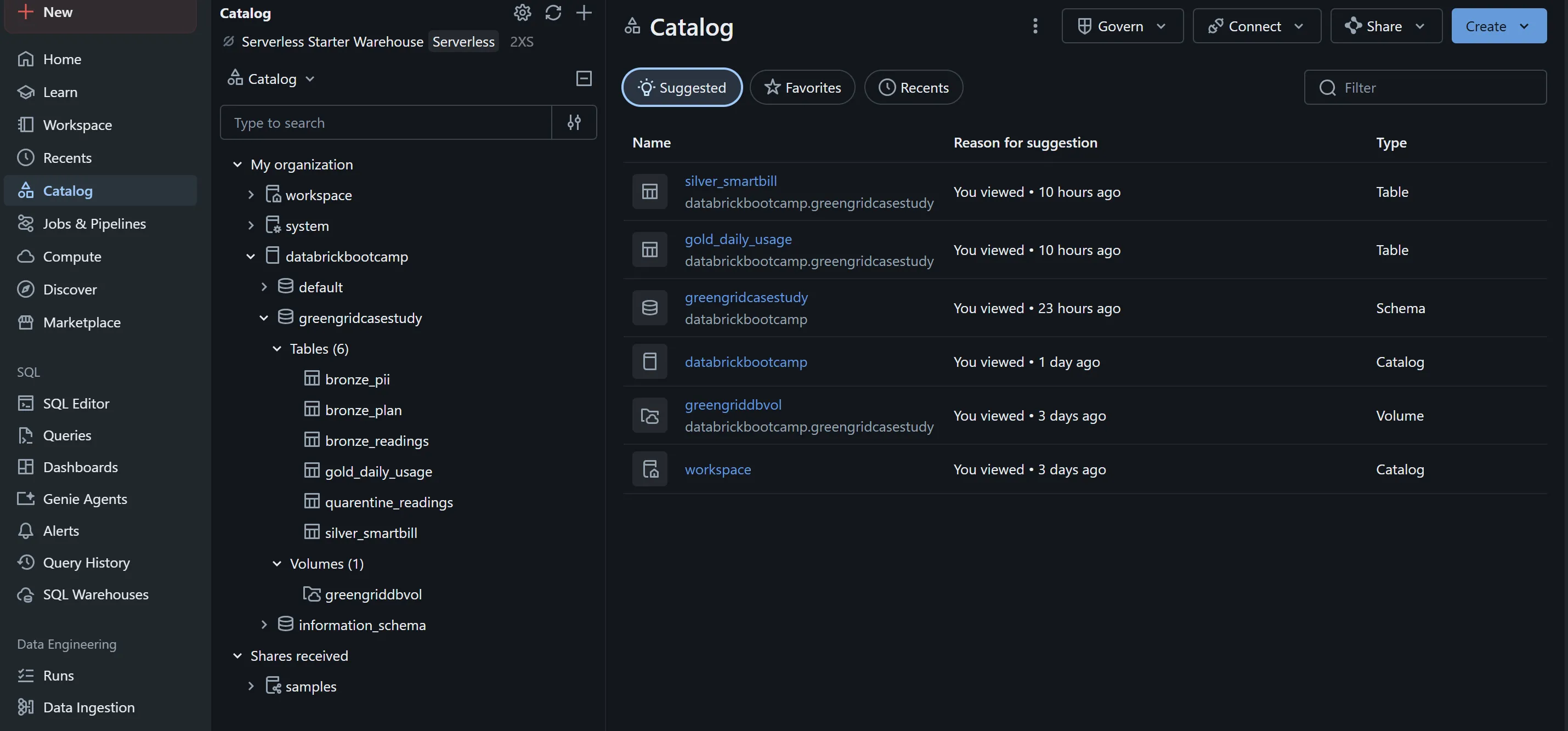This screenshot has width=1568, height=731.
Task: Open the Share dropdown
Action: point(1385,26)
